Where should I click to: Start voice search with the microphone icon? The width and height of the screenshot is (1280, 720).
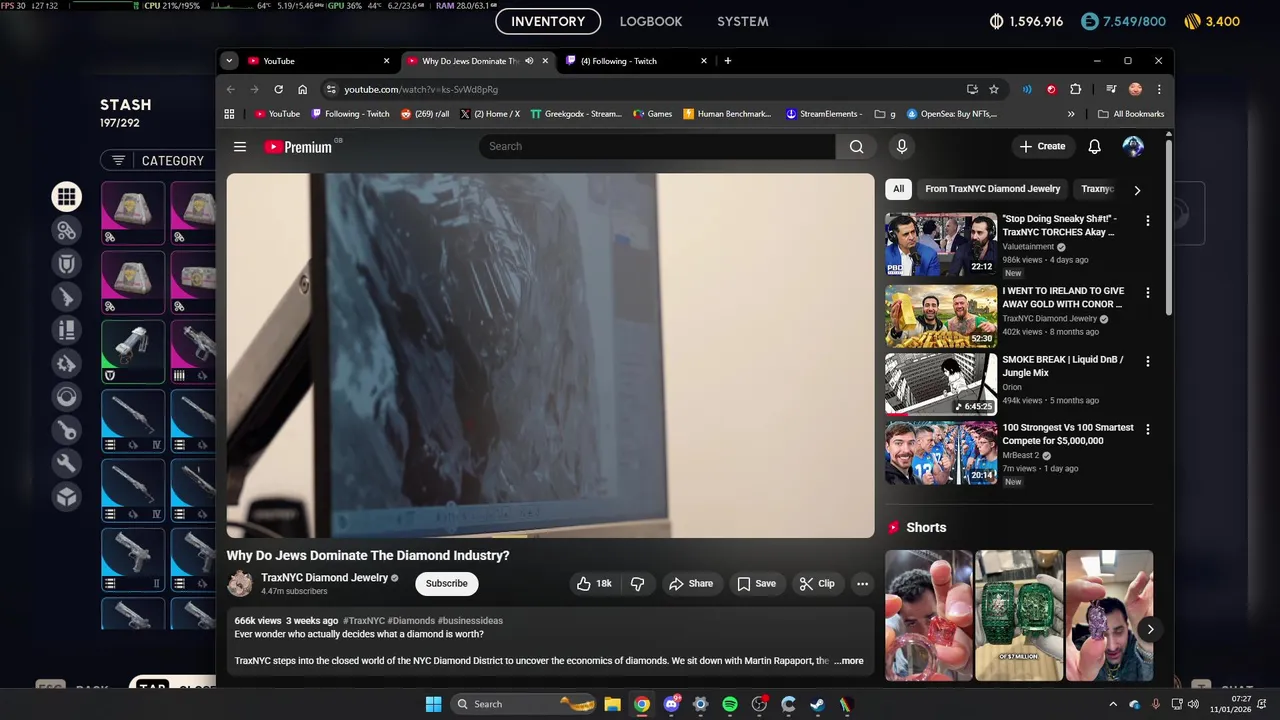902,147
